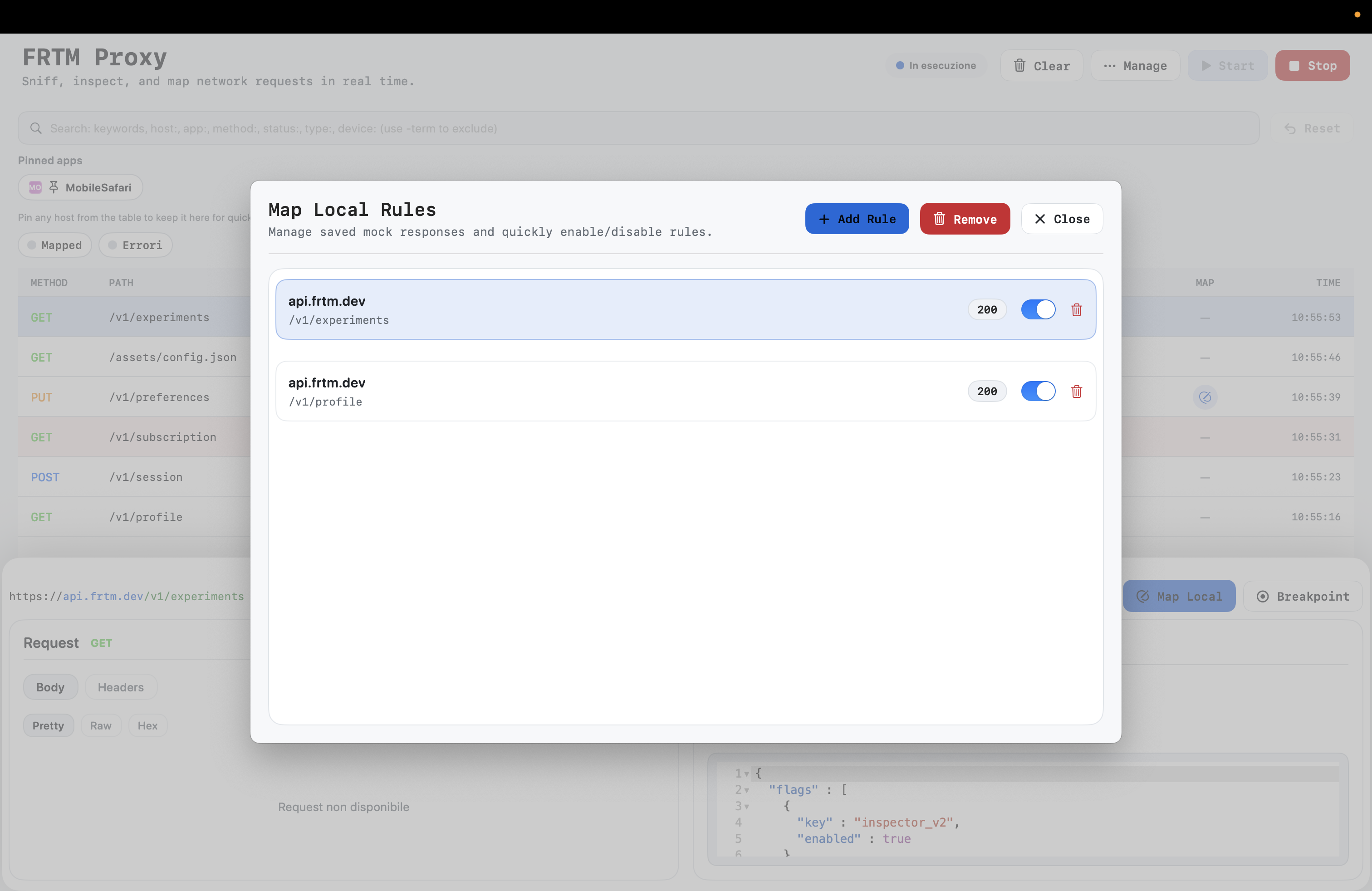The image size is (1372, 891).
Task: Collapse JSON line 1 fold arrow
Action: [x=746, y=774]
